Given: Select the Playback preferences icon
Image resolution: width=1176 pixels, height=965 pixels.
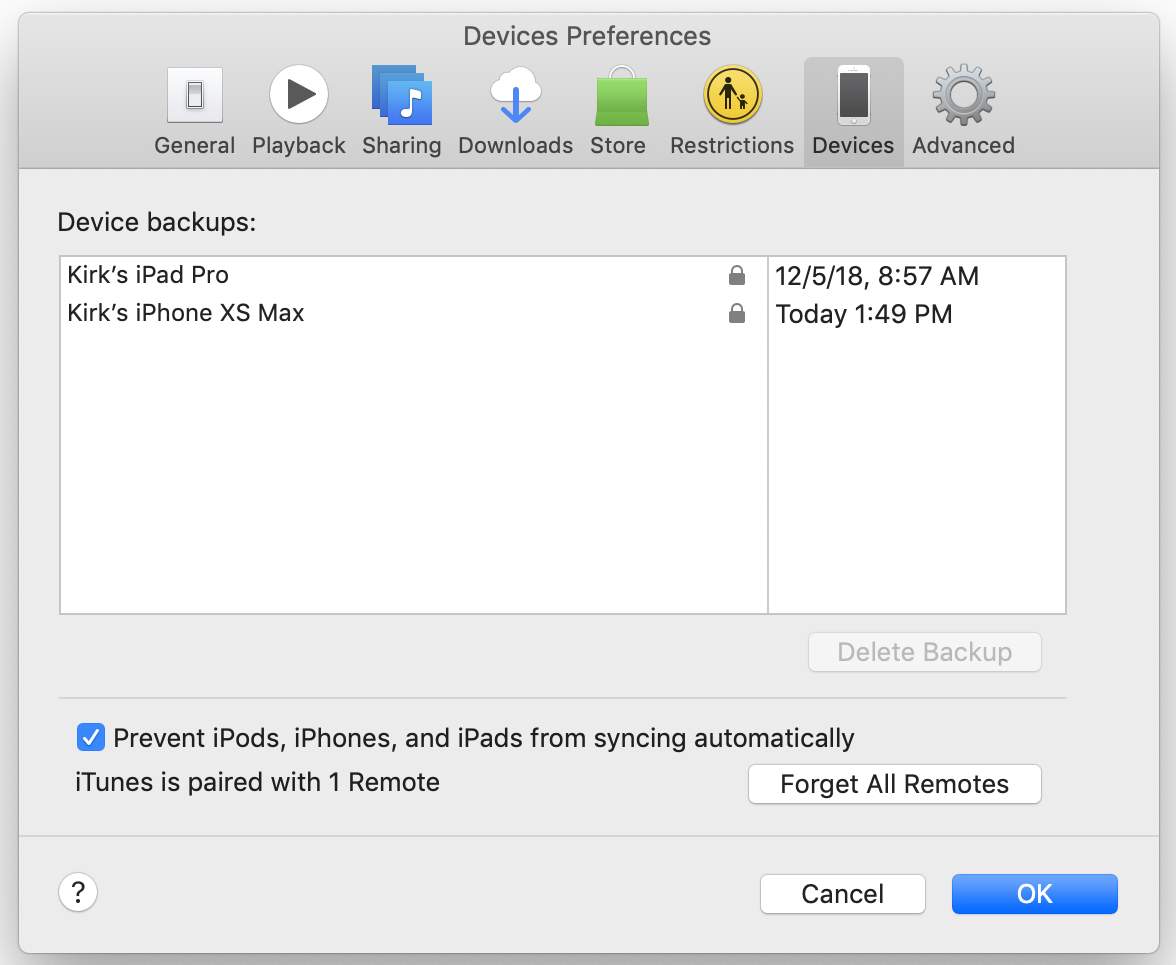Looking at the screenshot, I should [298, 95].
